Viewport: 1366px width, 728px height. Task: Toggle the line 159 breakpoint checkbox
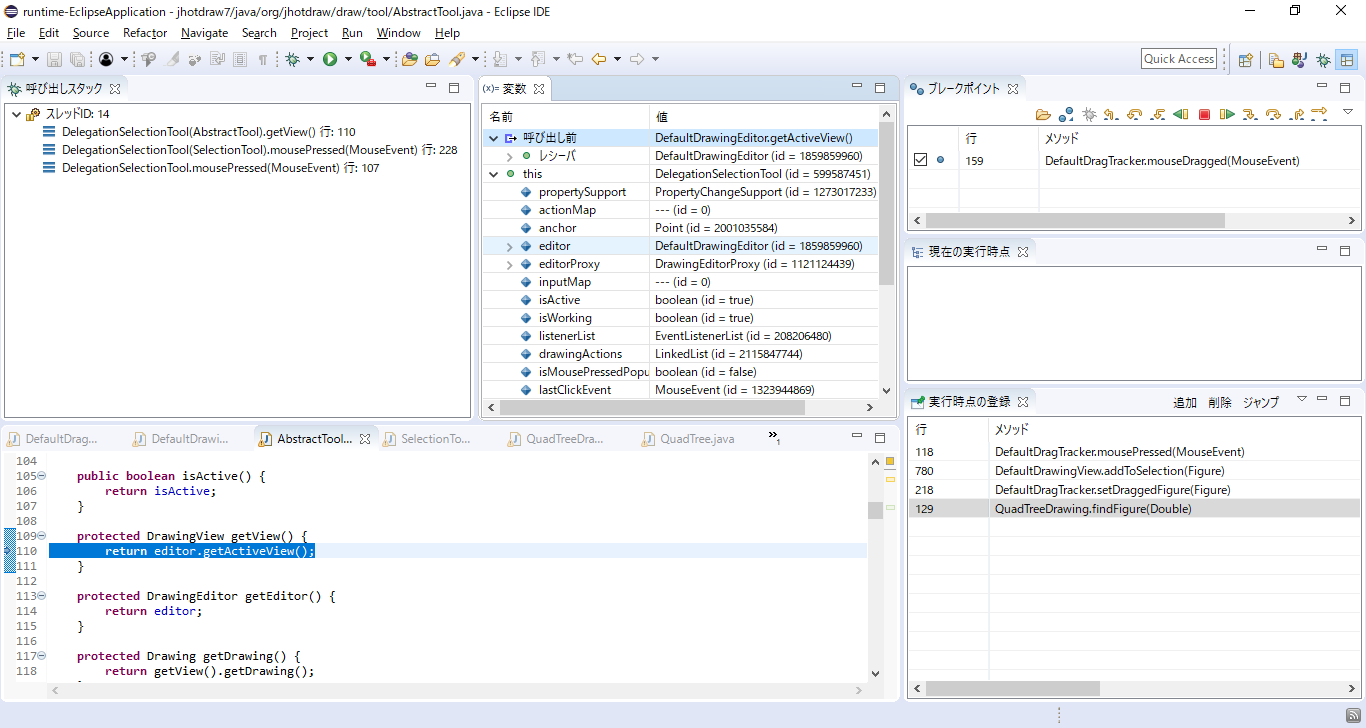tap(921, 160)
